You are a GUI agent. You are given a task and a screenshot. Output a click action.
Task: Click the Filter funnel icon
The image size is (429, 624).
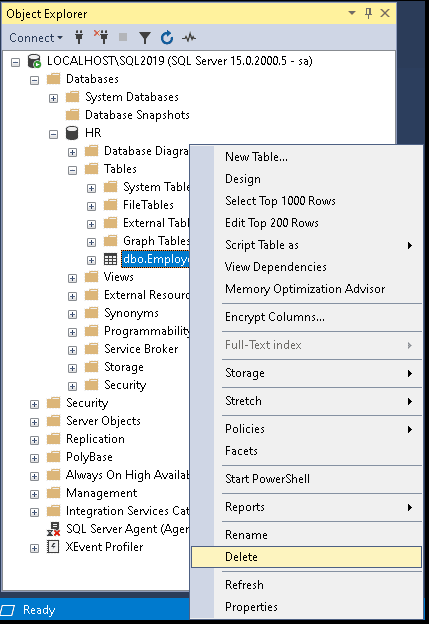click(145, 38)
